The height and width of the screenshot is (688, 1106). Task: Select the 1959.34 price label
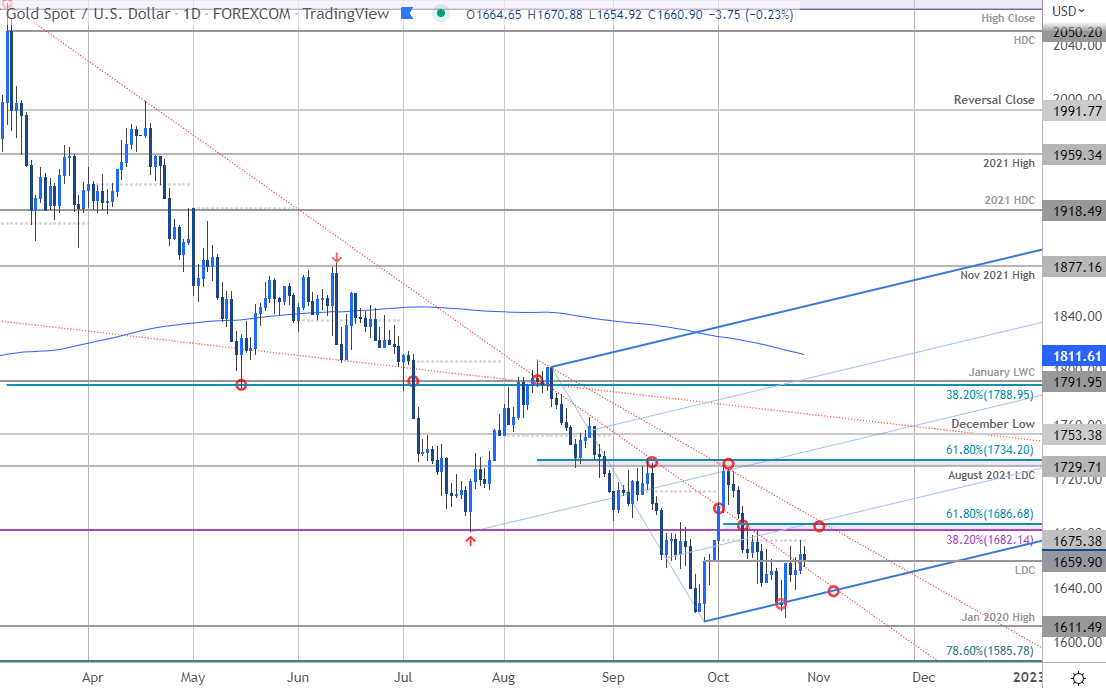click(1076, 155)
